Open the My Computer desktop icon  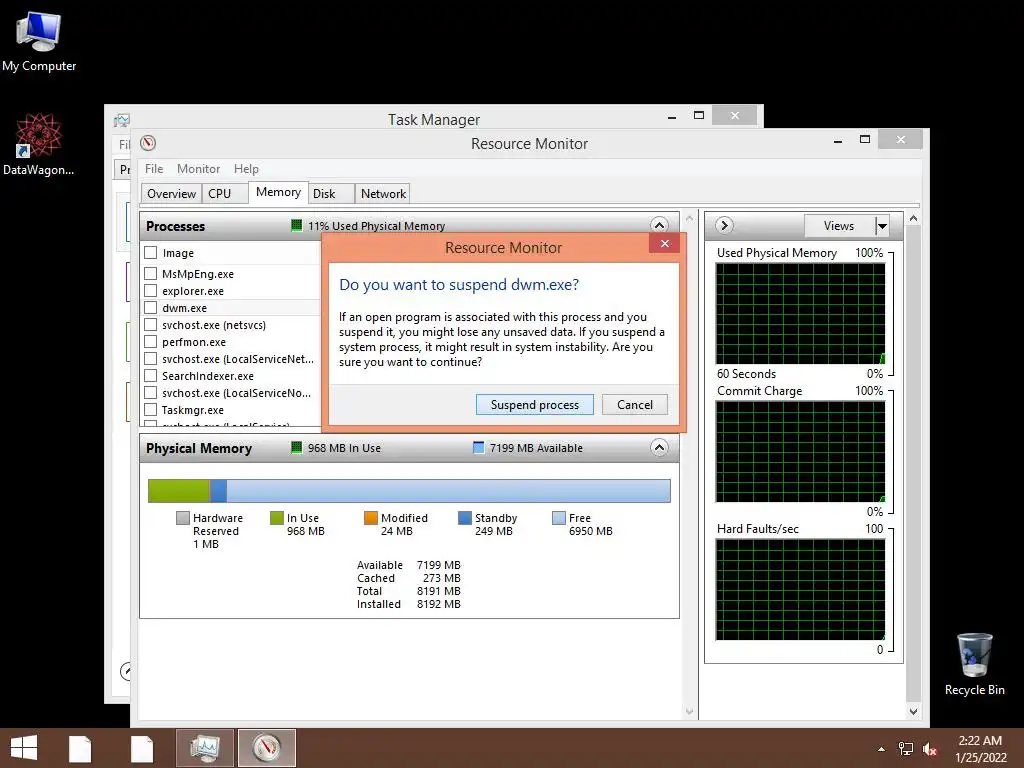39,41
